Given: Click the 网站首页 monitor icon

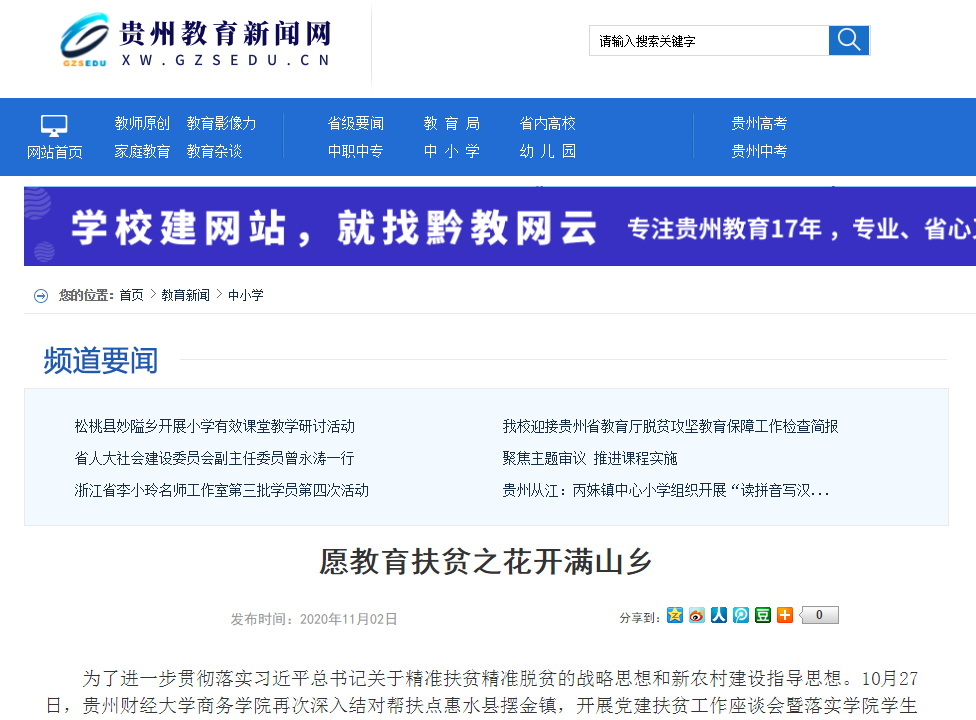Looking at the screenshot, I should (x=54, y=126).
